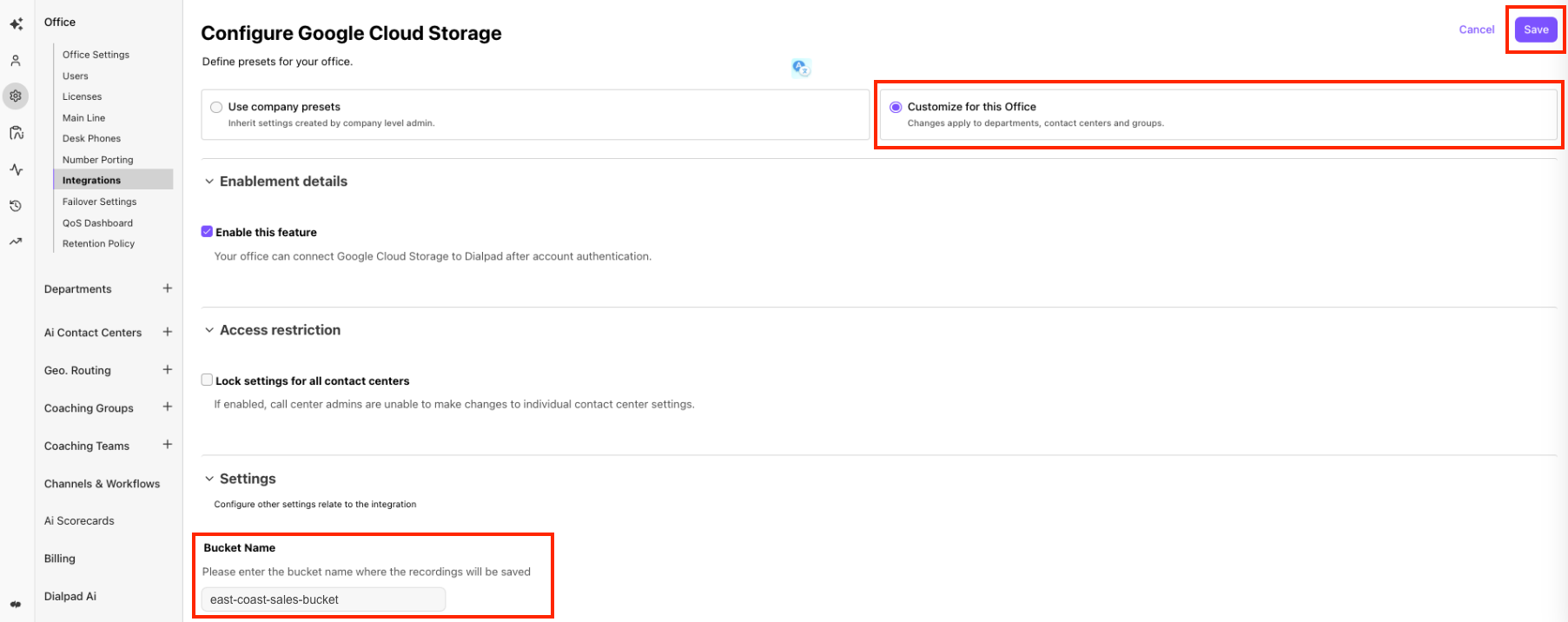The image size is (1568, 622).
Task: Add a Coaching Team with plus icon
Action: tap(168, 445)
